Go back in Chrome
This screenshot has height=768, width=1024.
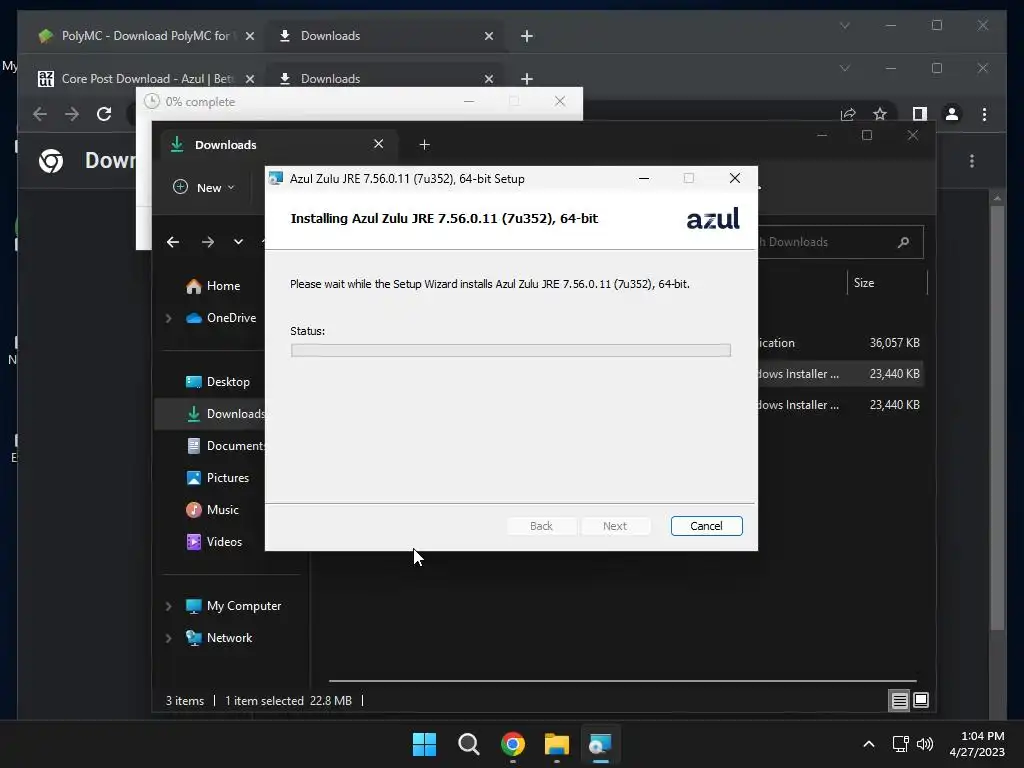click(40, 114)
